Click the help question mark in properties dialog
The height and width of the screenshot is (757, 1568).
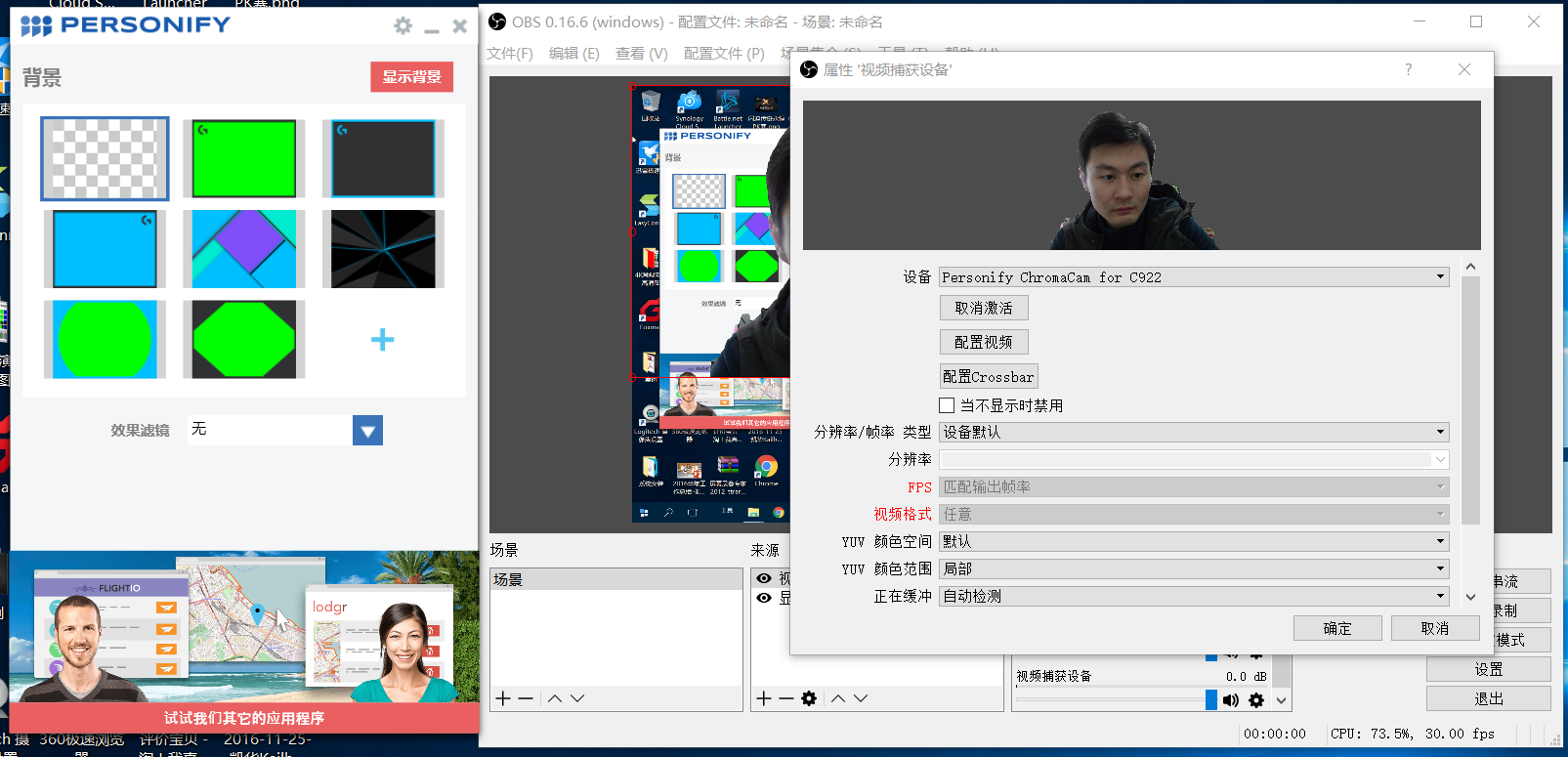(x=1408, y=69)
